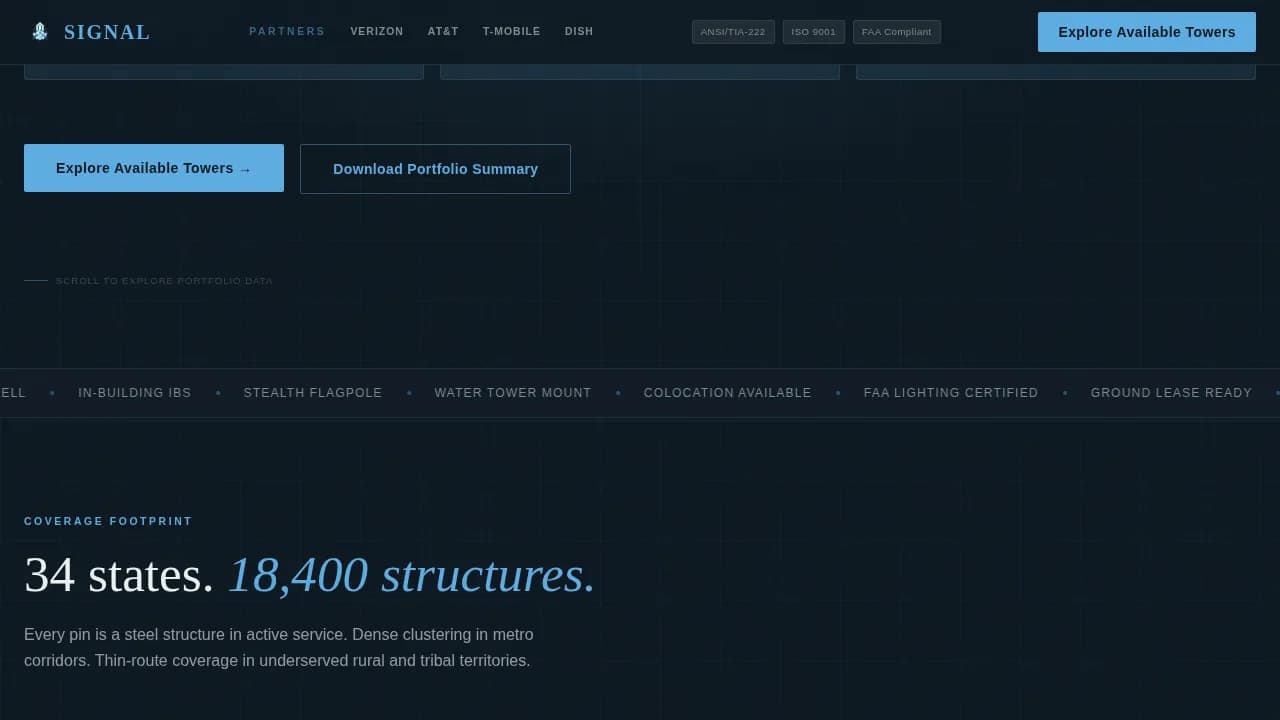Image resolution: width=1280 pixels, height=720 pixels.
Task: Click STEALTH FLAGPOLE ticker item
Action: coord(313,393)
